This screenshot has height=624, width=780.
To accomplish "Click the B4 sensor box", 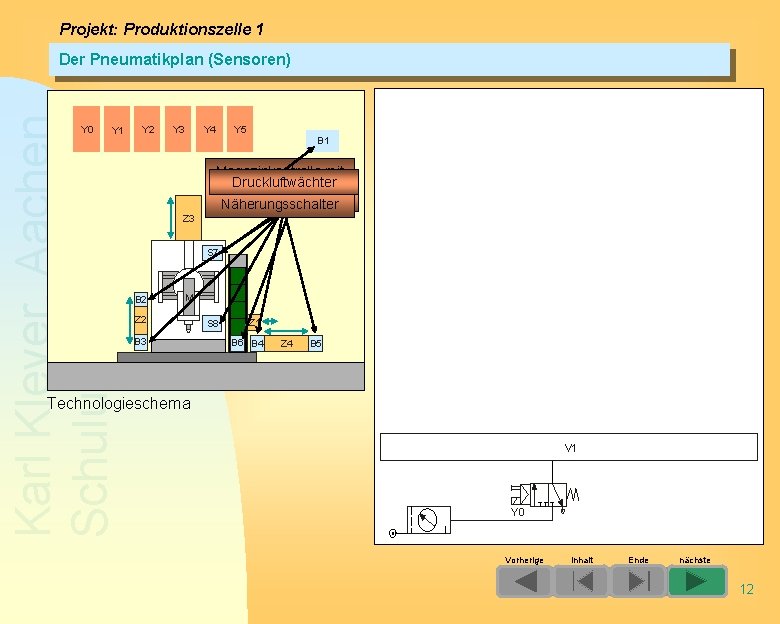I will [257, 343].
